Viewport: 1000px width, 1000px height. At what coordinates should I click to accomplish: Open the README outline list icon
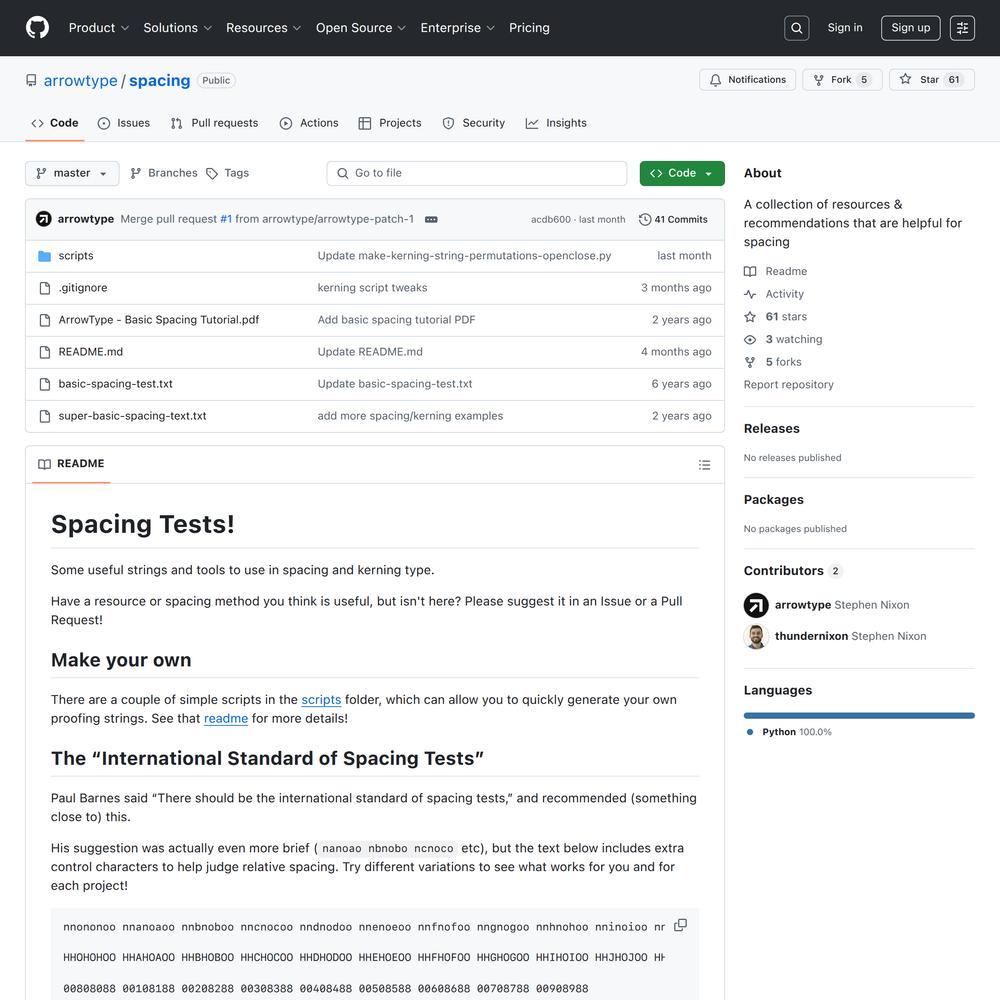click(704, 465)
